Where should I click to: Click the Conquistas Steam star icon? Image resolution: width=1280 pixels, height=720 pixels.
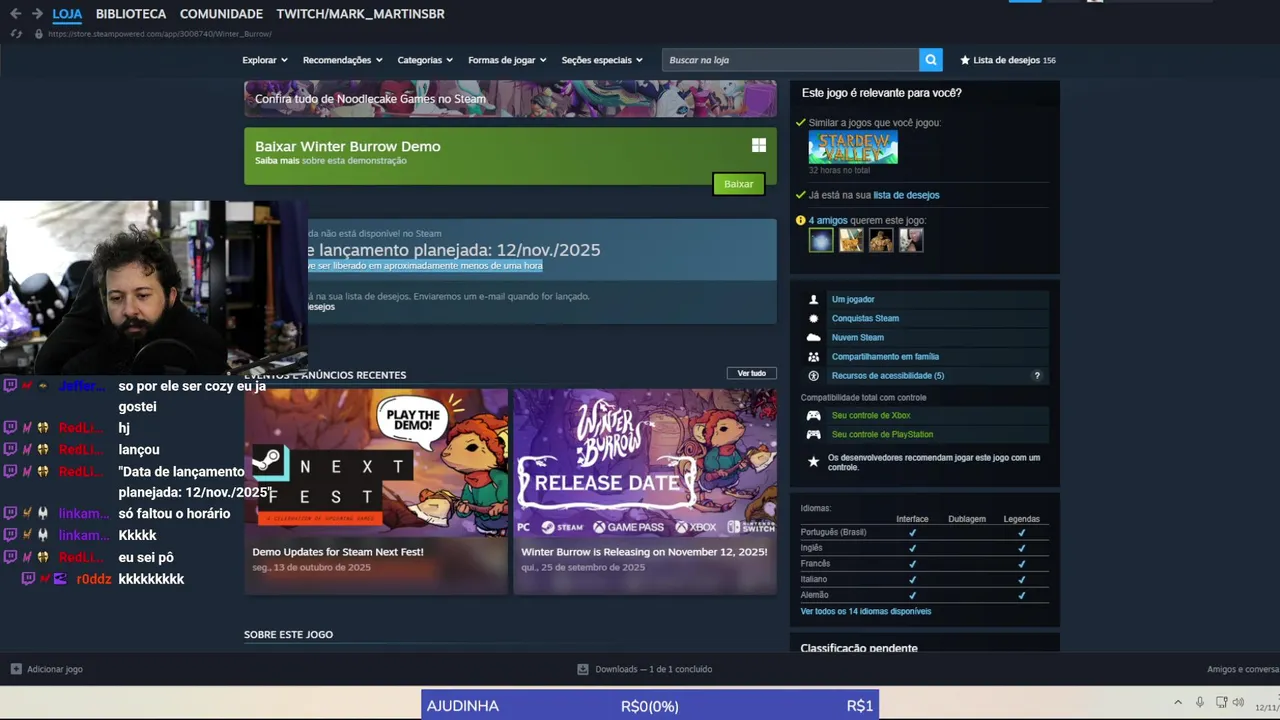pyautogui.click(x=813, y=318)
